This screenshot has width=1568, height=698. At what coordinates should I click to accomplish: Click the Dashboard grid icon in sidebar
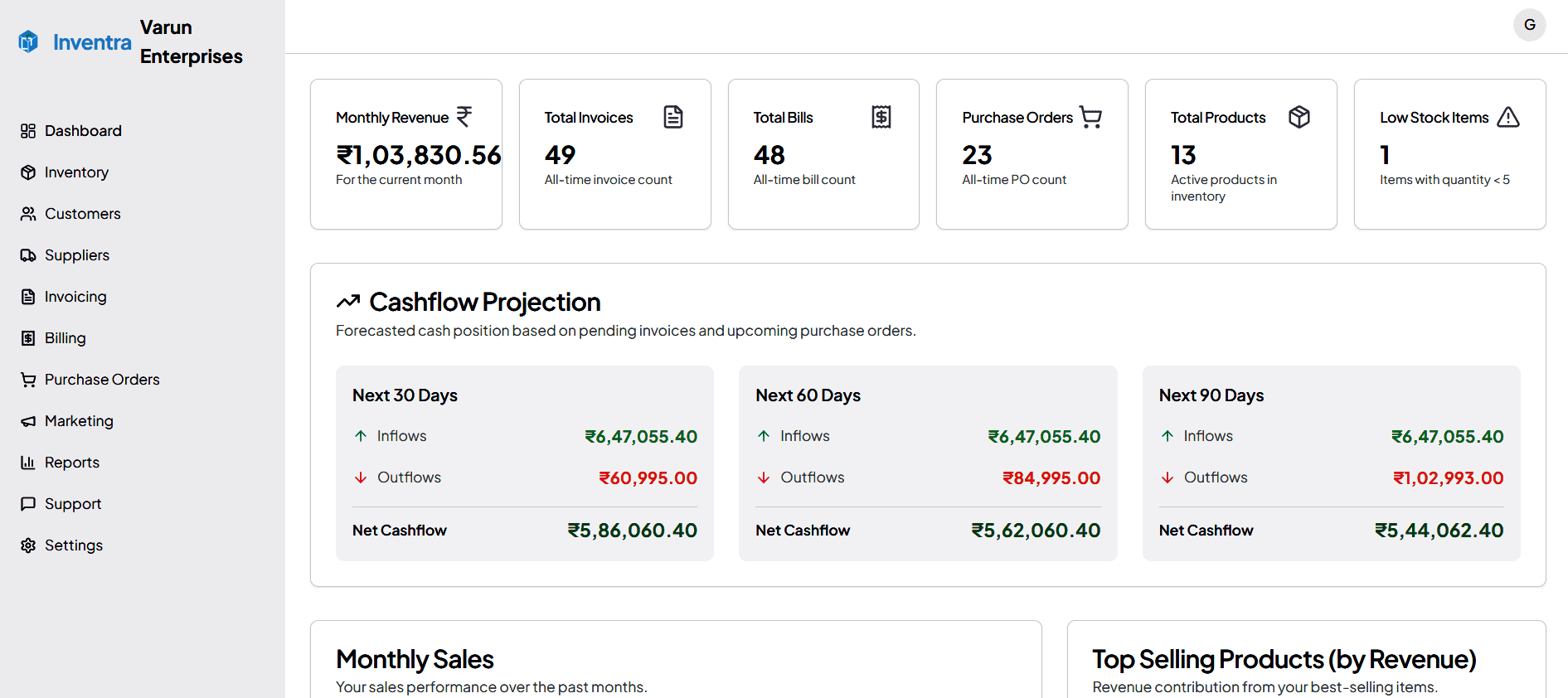(x=28, y=131)
